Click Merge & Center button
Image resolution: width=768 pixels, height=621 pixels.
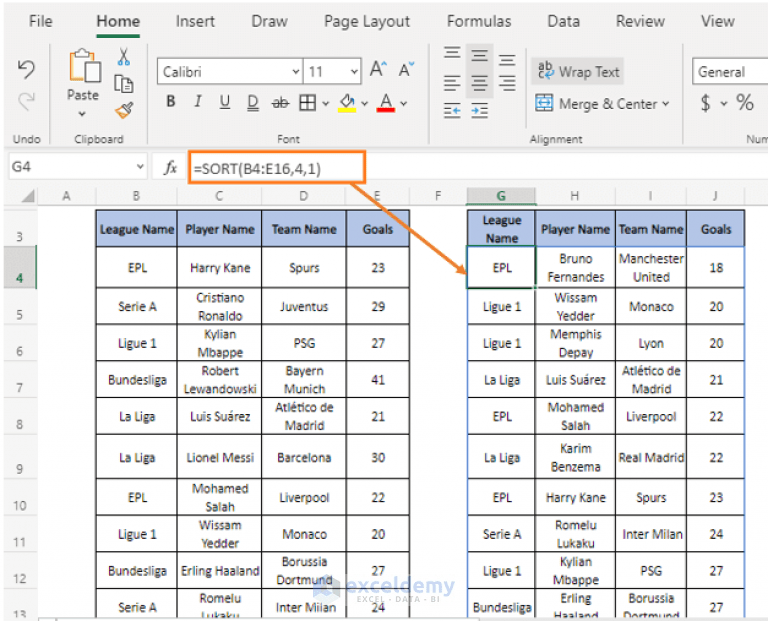596,103
